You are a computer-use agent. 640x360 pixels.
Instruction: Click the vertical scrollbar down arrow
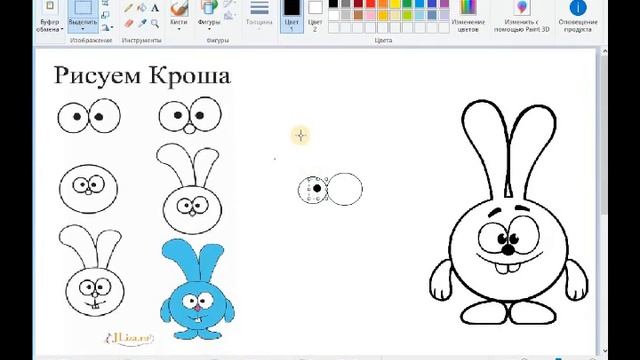(x=604, y=351)
